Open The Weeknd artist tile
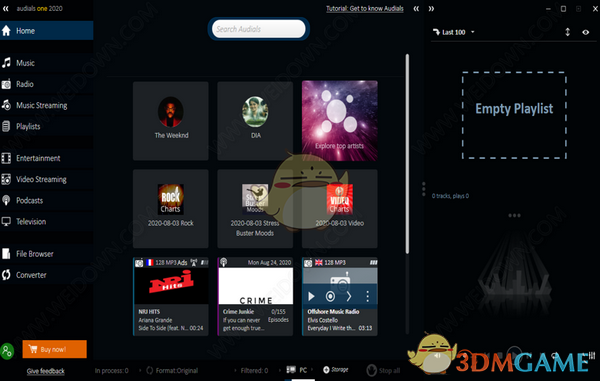Image resolution: width=600 pixels, height=381 pixels. [x=171, y=120]
